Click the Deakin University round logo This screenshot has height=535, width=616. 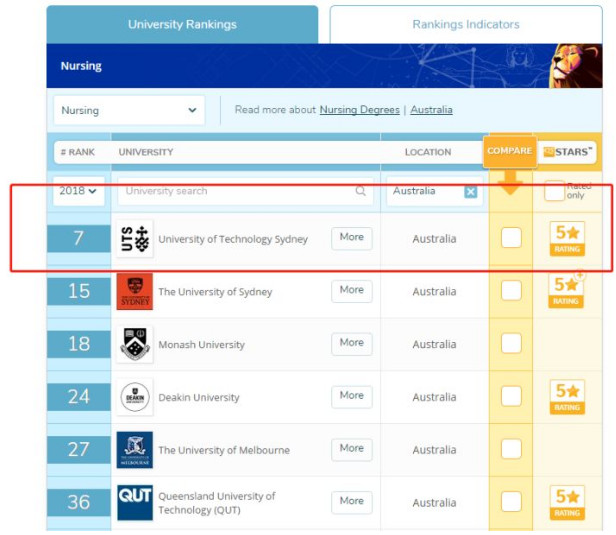point(135,397)
